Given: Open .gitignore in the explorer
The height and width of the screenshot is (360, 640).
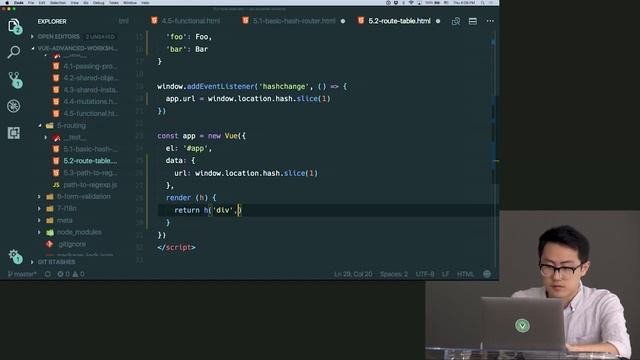Looking at the screenshot, I should pos(72,244).
